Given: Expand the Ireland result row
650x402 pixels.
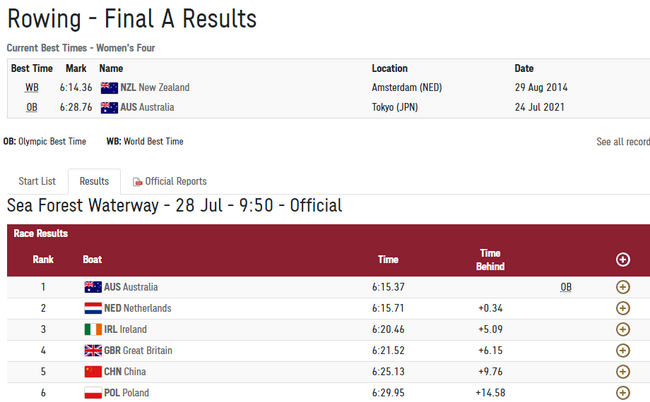Looking at the screenshot, I should coord(622,329).
